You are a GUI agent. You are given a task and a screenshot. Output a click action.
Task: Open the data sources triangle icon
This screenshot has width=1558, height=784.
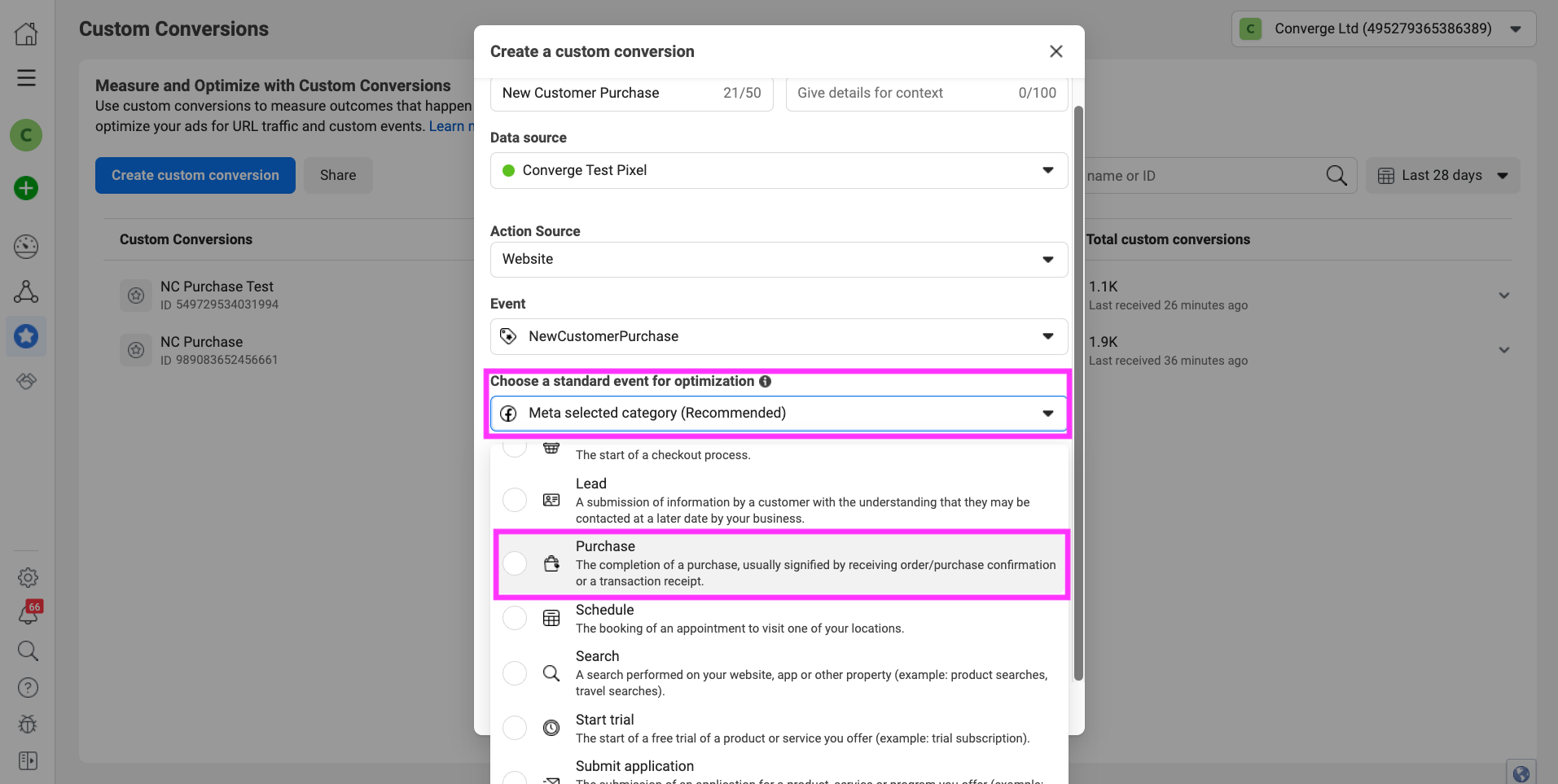coord(26,291)
